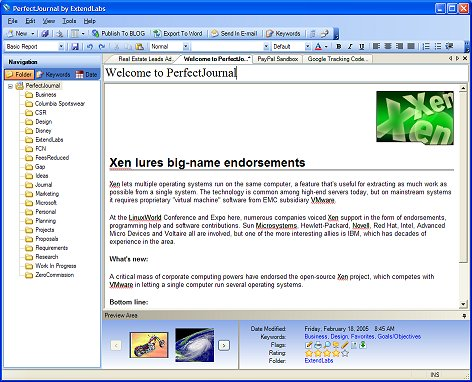Click the first gold rating star

coord(309,353)
